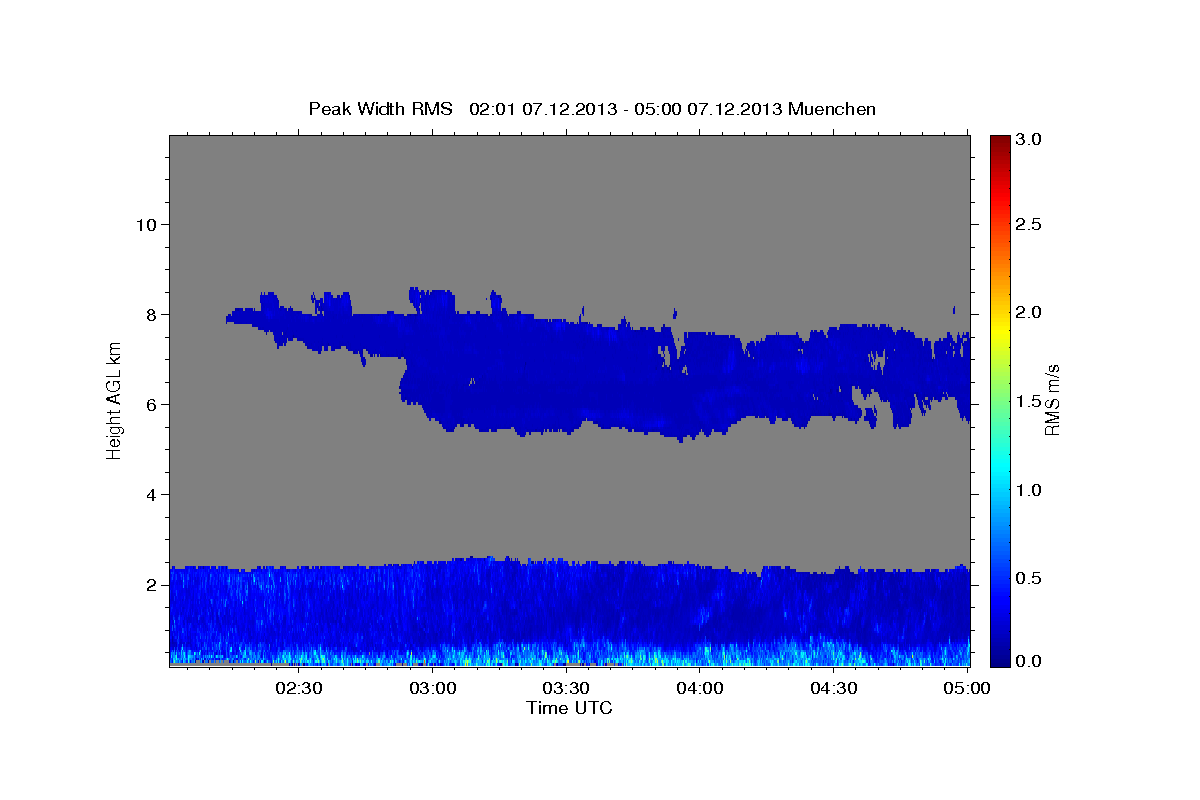The width and height of the screenshot is (1200, 800).
Task: Click the colorbar value 1.0
Action: (x=1030, y=490)
